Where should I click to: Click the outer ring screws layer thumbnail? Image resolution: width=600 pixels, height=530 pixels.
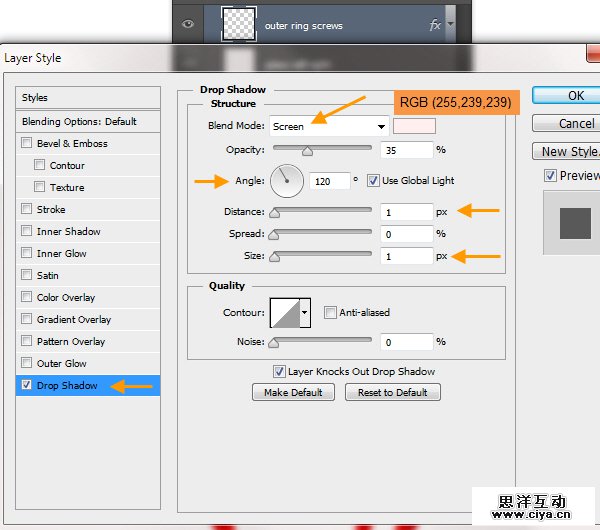click(x=238, y=24)
